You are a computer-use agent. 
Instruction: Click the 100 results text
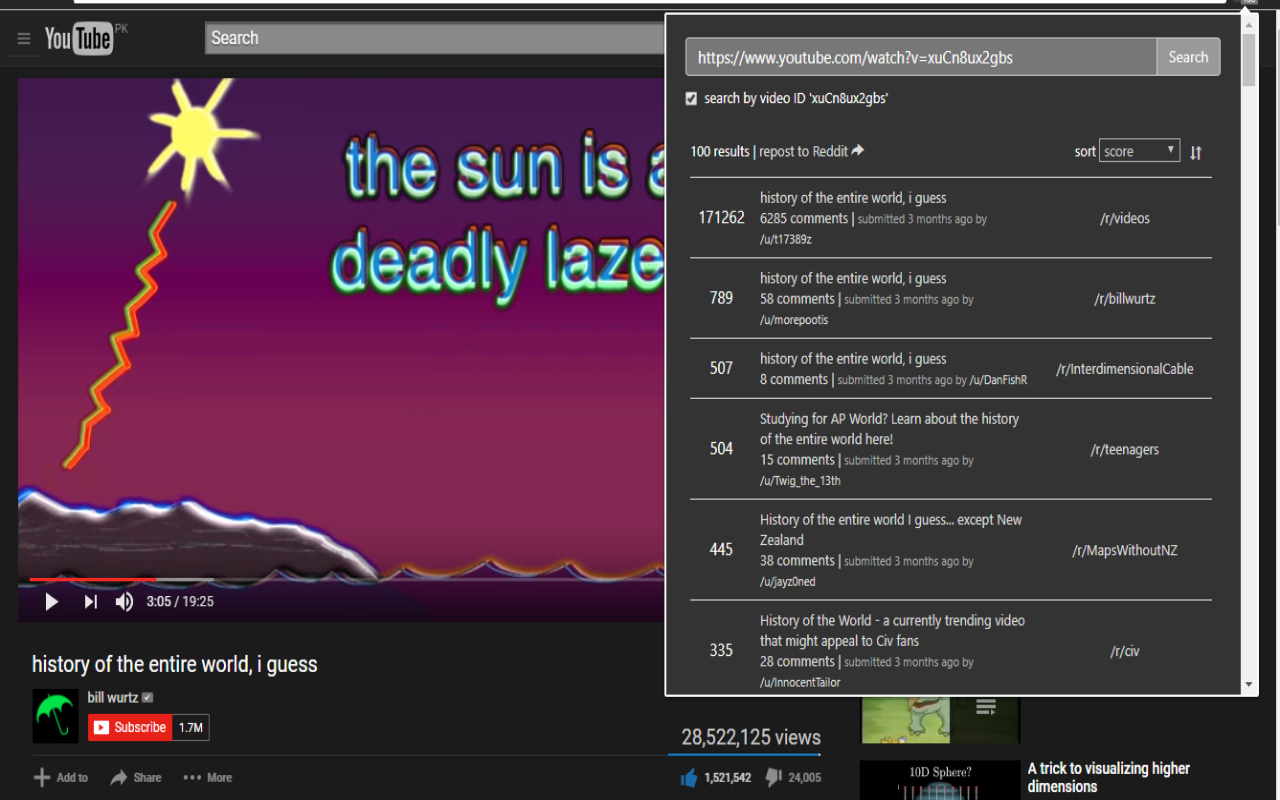720,151
